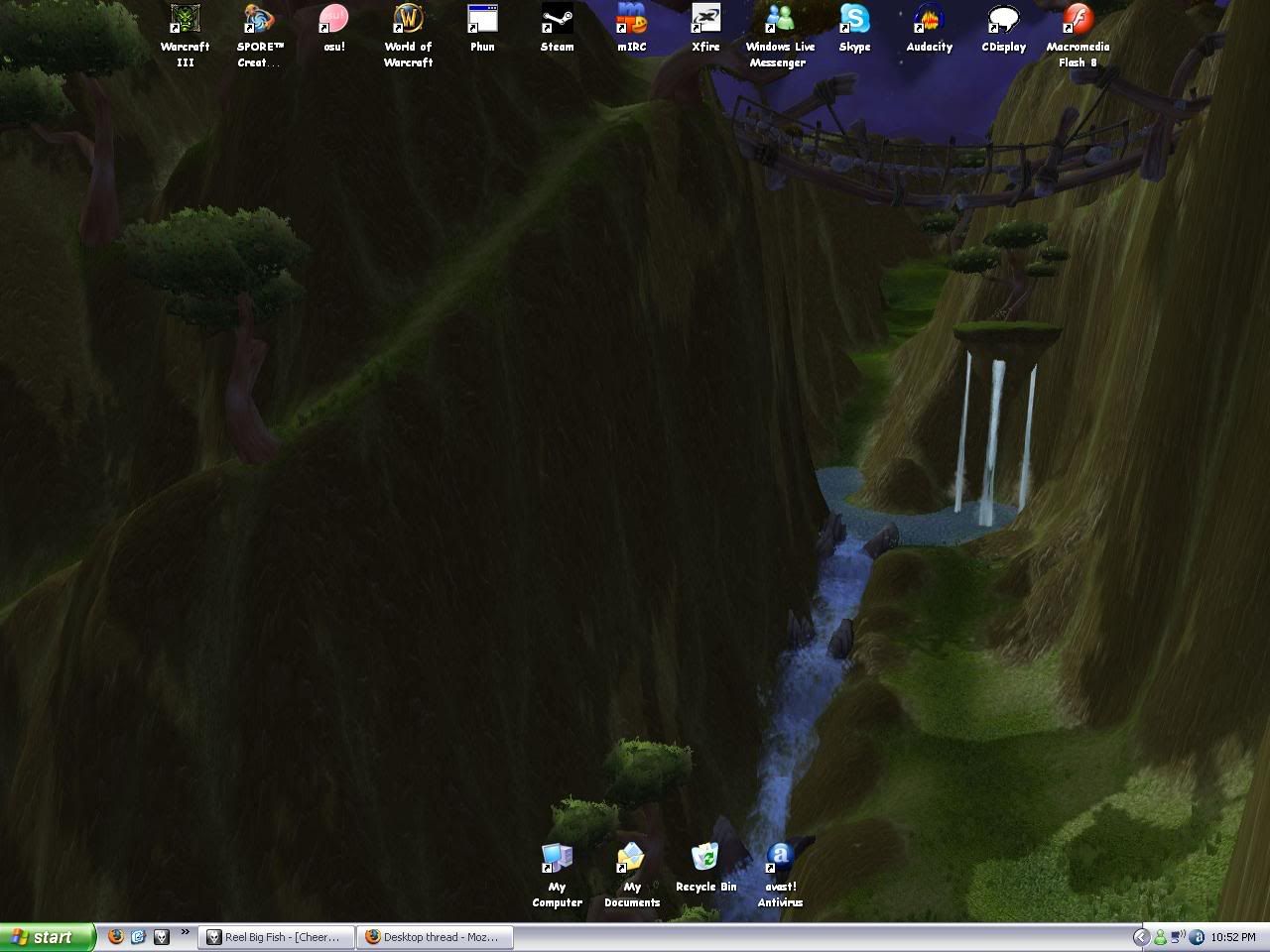Select the SPORE Creature Creator shortcut

pyautogui.click(x=260, y=36)
